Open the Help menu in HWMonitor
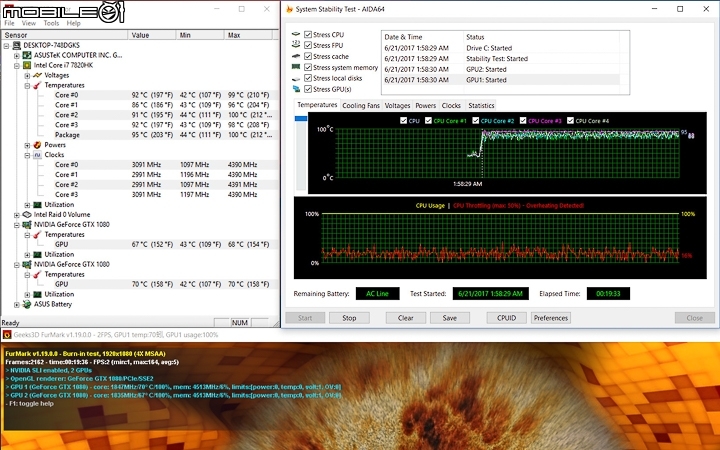 (73, 23)
